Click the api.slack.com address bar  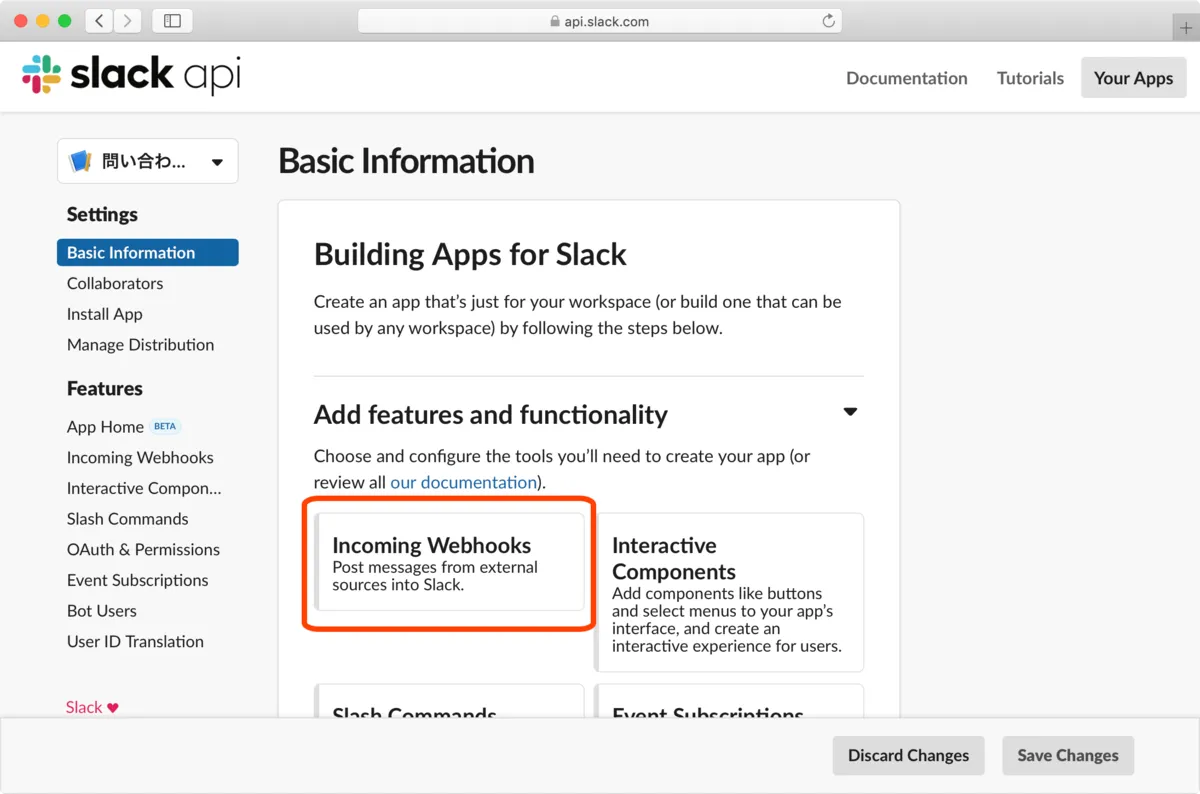[x=599, y=21]
